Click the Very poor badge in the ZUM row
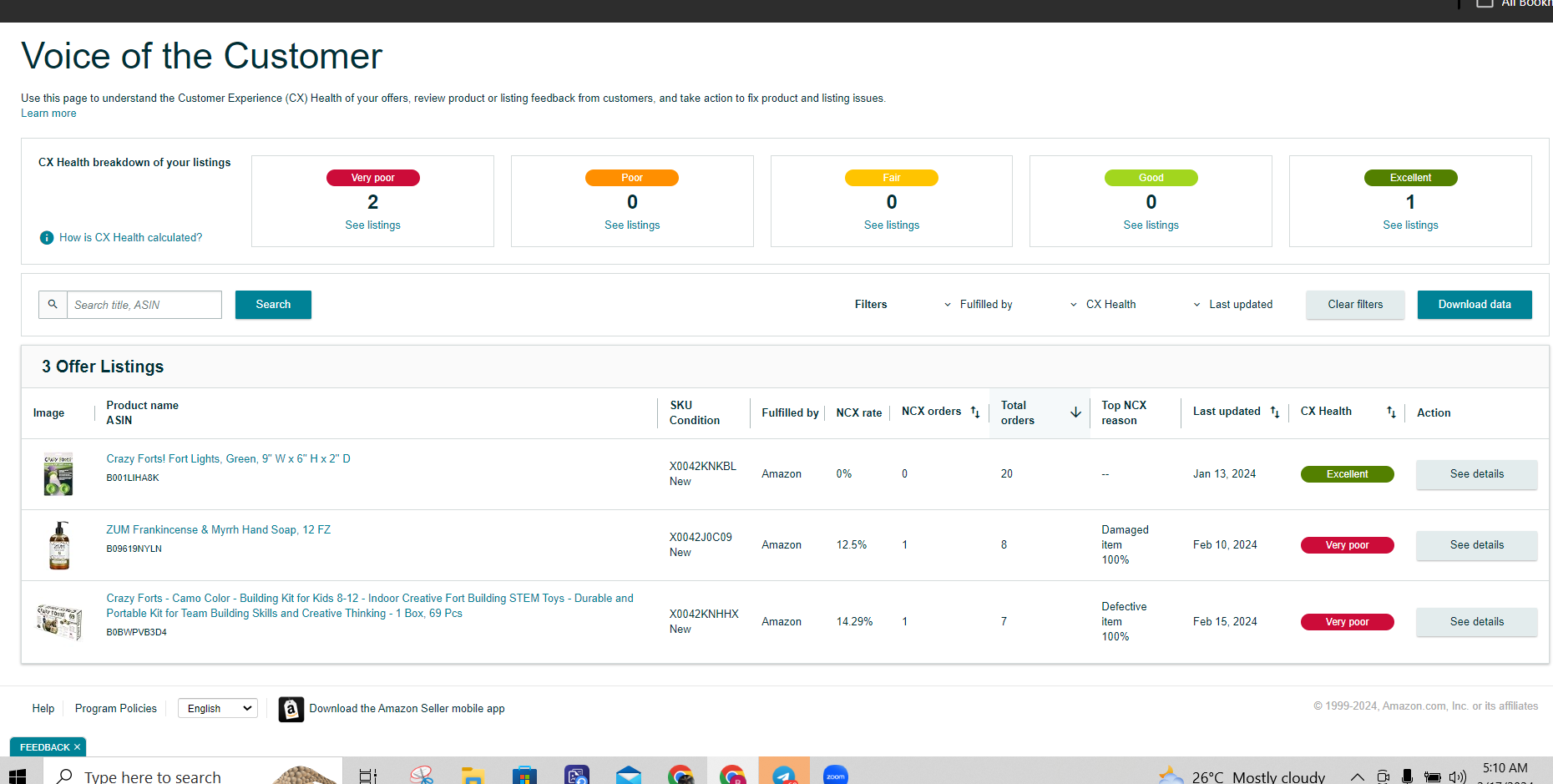 (1347, 545)
